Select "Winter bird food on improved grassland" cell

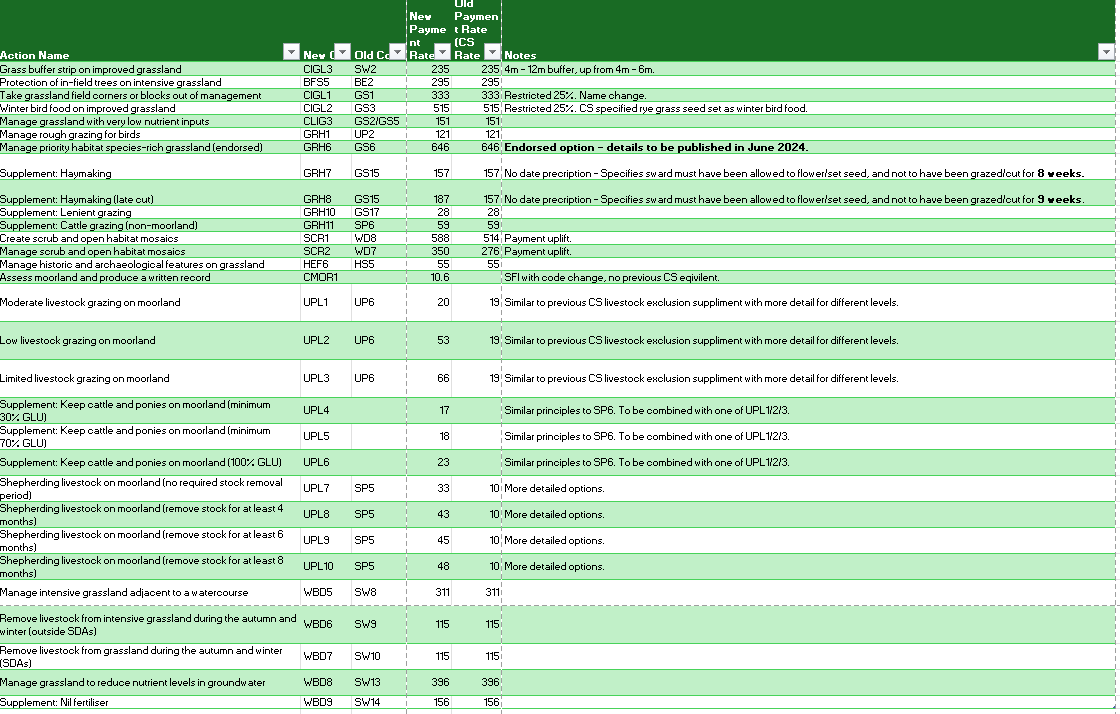pyautogui.click(x=150, y=109)
